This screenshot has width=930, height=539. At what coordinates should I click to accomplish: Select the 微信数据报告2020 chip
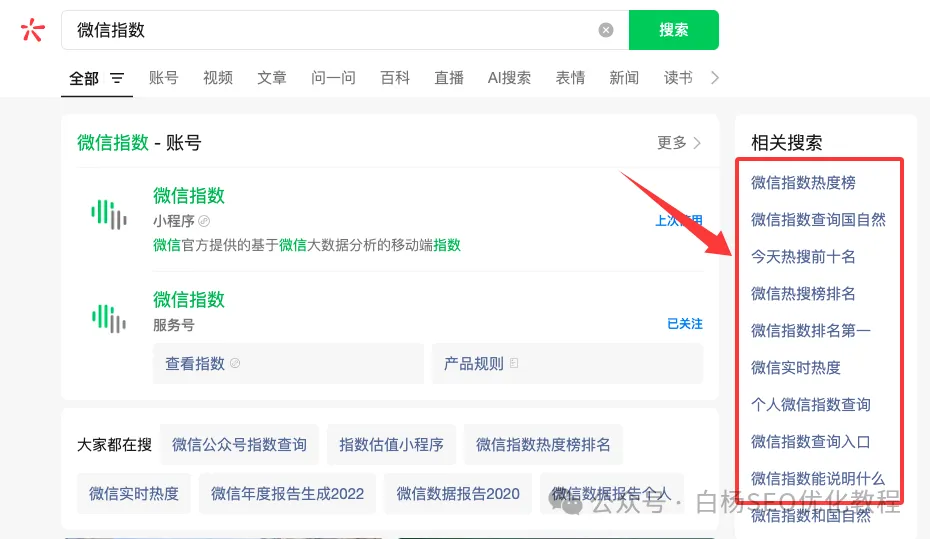click(458, 493)
